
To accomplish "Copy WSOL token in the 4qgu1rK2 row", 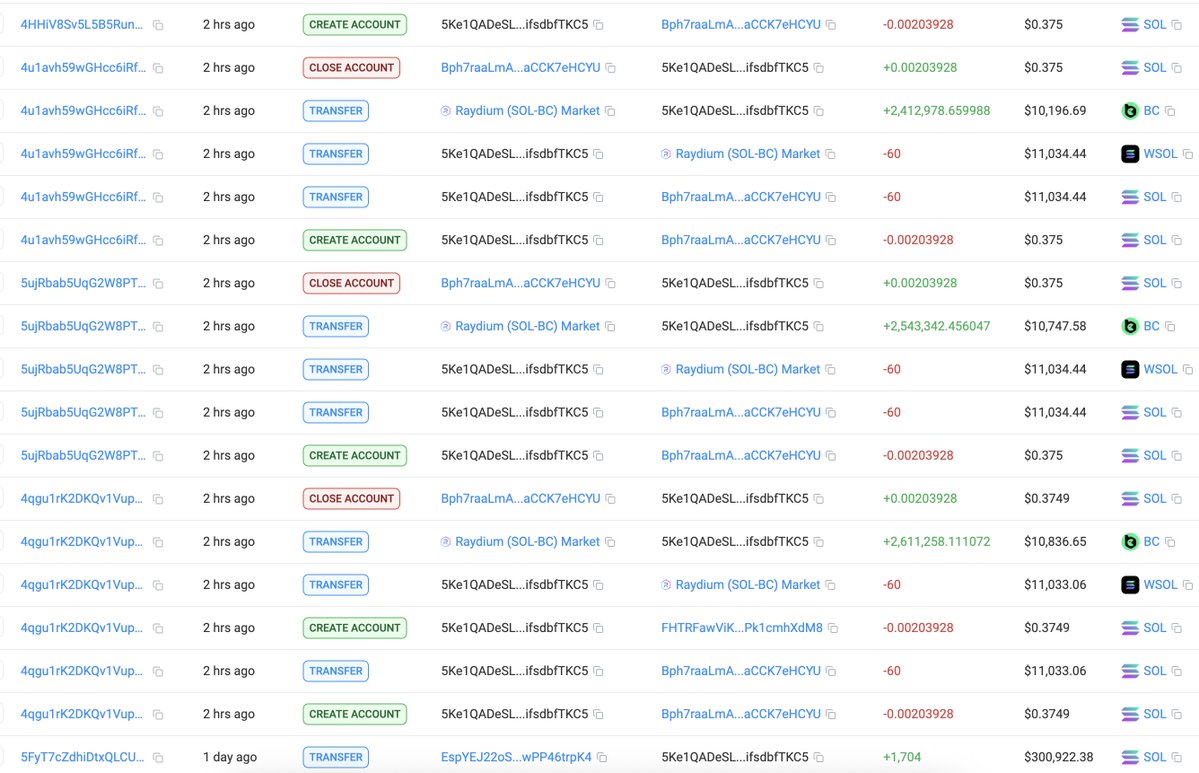I will pyautogui.click(x=1187, y=586).
